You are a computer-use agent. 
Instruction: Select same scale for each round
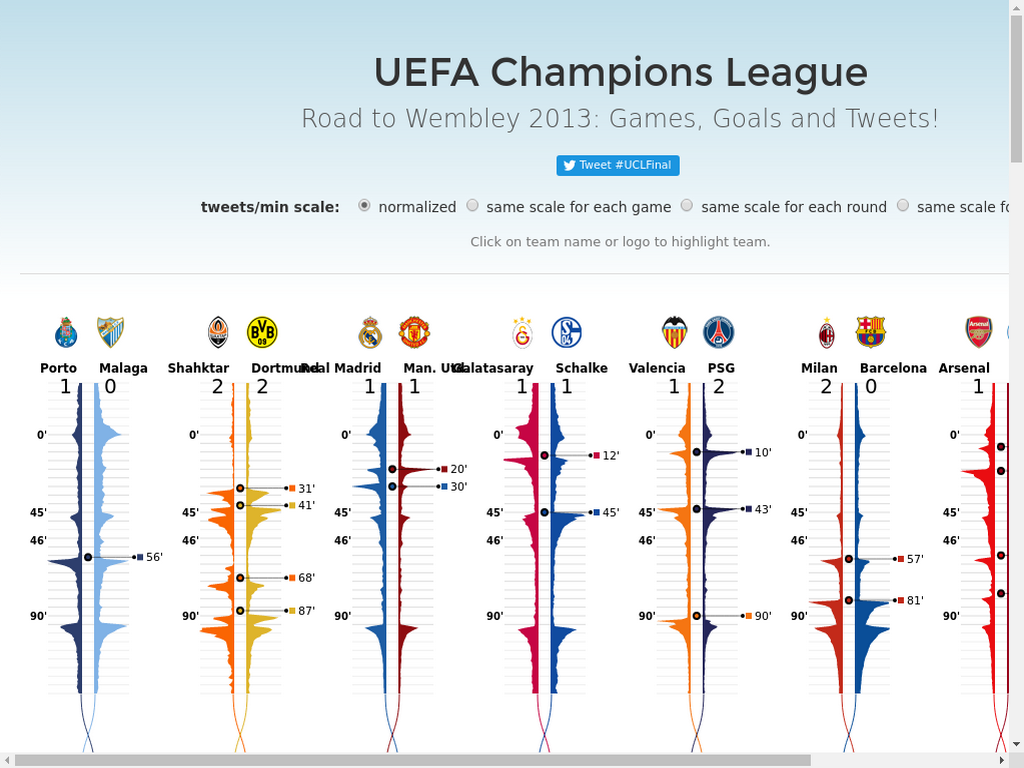coord(686,206)
